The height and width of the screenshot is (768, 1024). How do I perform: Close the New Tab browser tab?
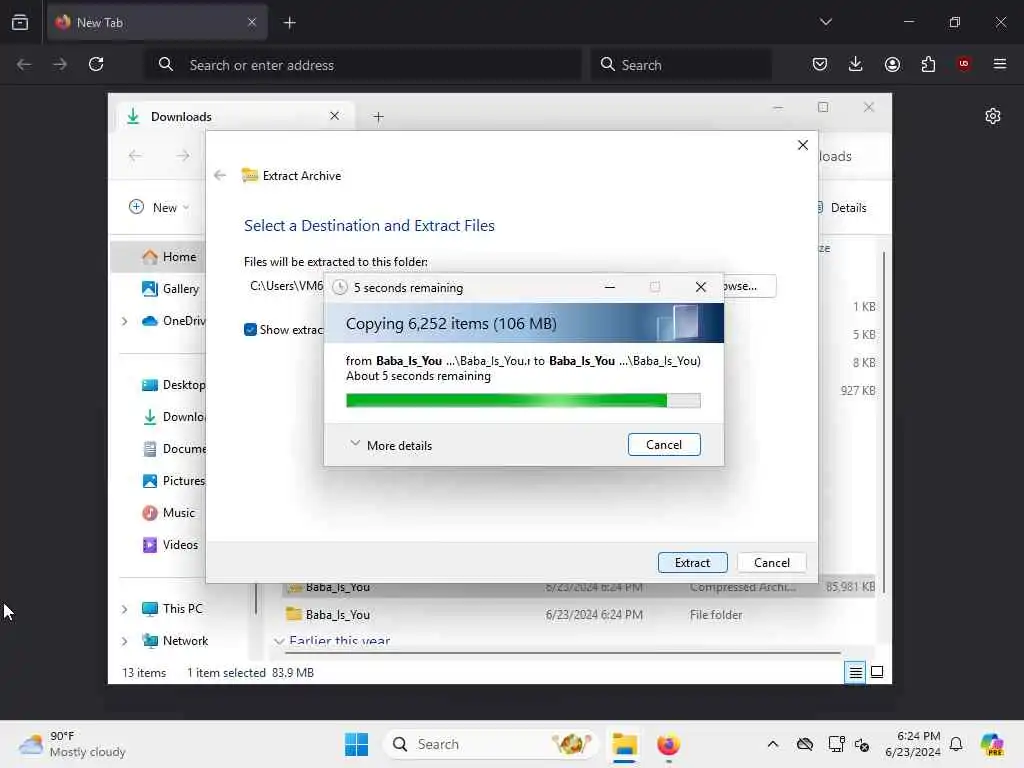click(x=252, y=22)
